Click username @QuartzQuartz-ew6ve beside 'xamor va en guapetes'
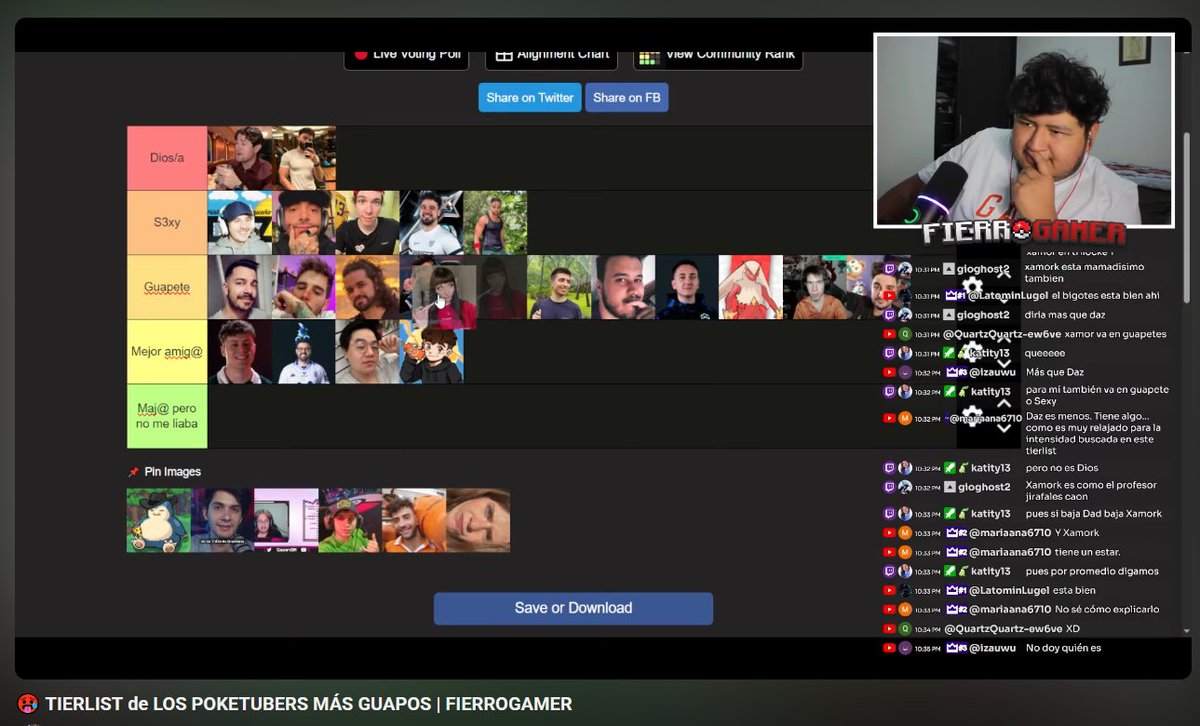 pos(1002,334)
